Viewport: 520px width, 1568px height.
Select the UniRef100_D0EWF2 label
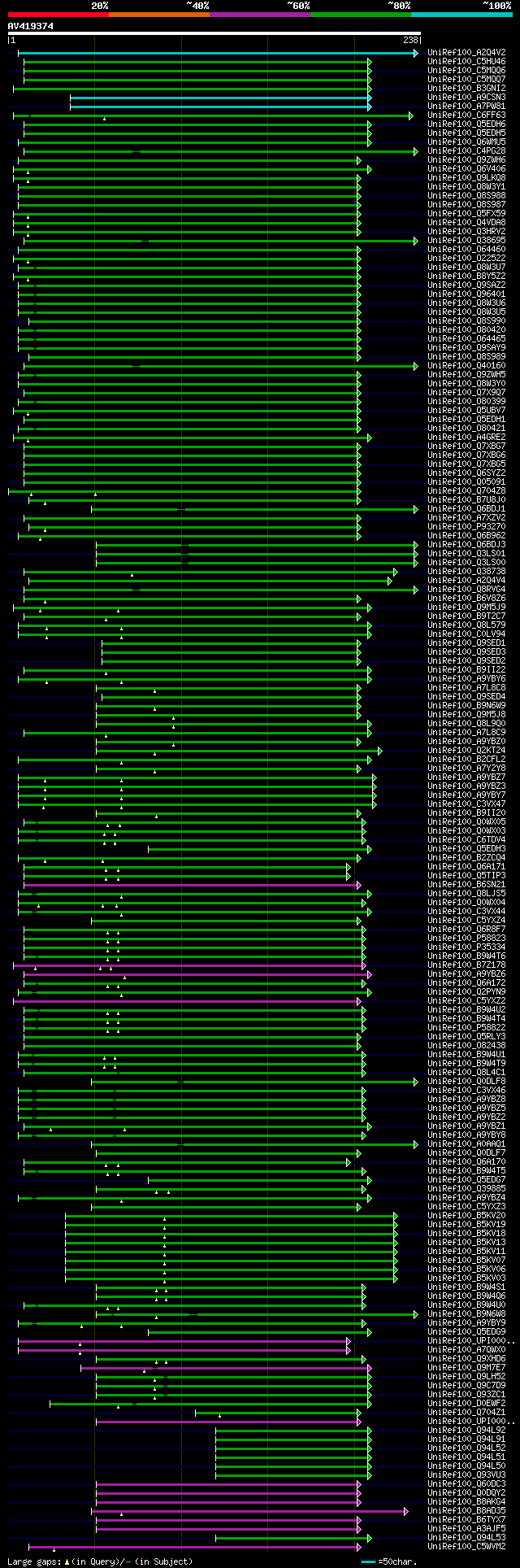(466, 1404)
